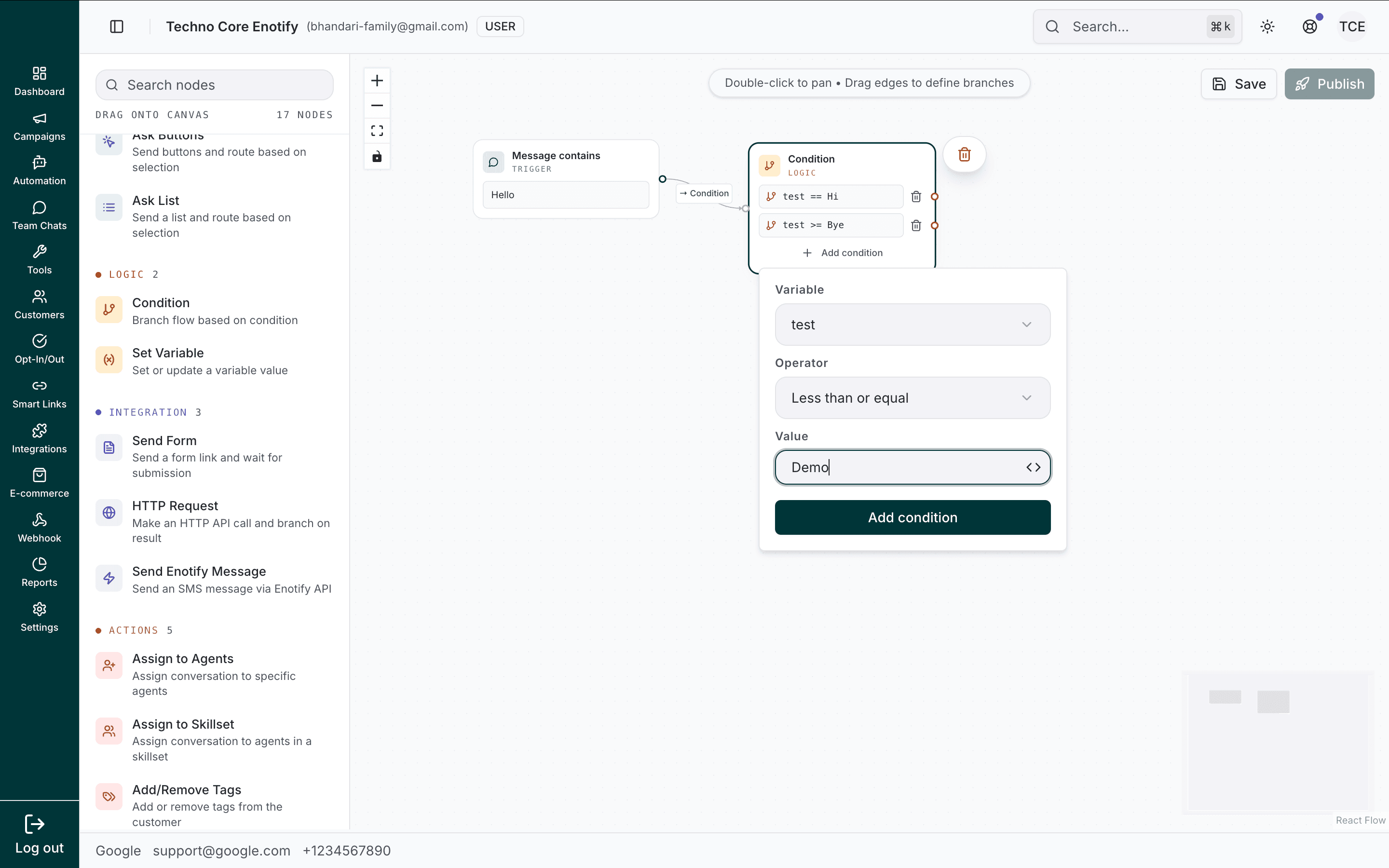The height and width of the screenshot is (868, 1389).
Task: Click the Condition node branch icon
Action: (770, 165)
